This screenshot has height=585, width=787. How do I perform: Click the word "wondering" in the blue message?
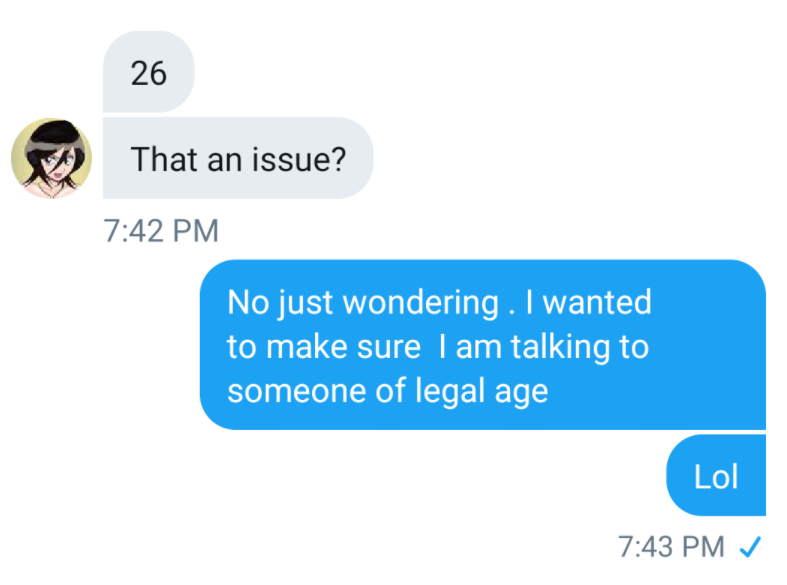(421, 303)
